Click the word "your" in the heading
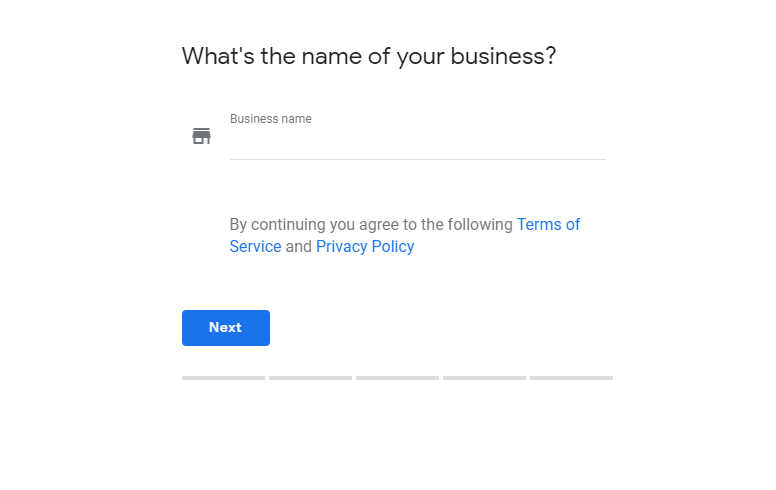Viewport: 776px width, 490px height. (420, 57)
